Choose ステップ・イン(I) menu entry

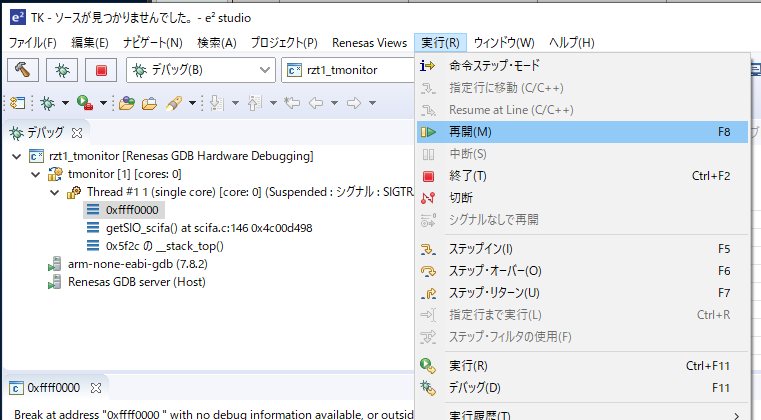click(x=582, y=249)
